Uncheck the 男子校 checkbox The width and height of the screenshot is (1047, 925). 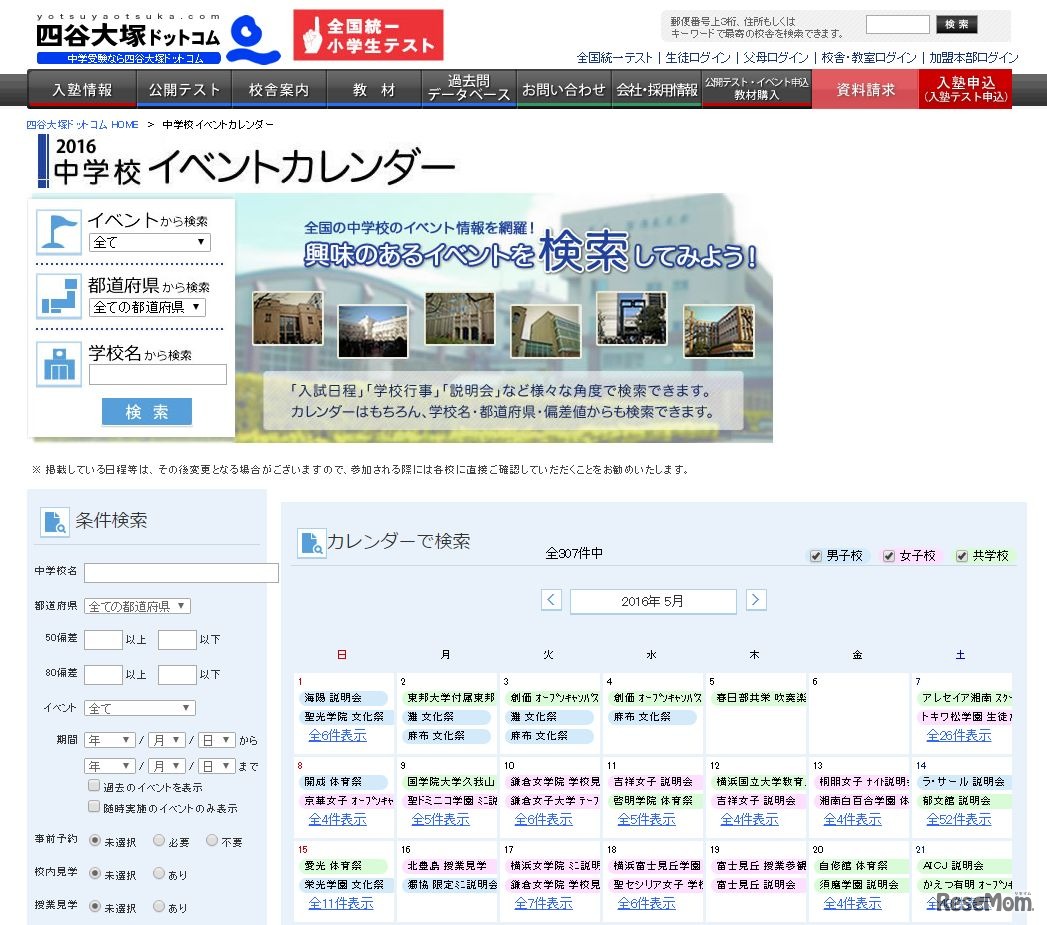point(816,555)
